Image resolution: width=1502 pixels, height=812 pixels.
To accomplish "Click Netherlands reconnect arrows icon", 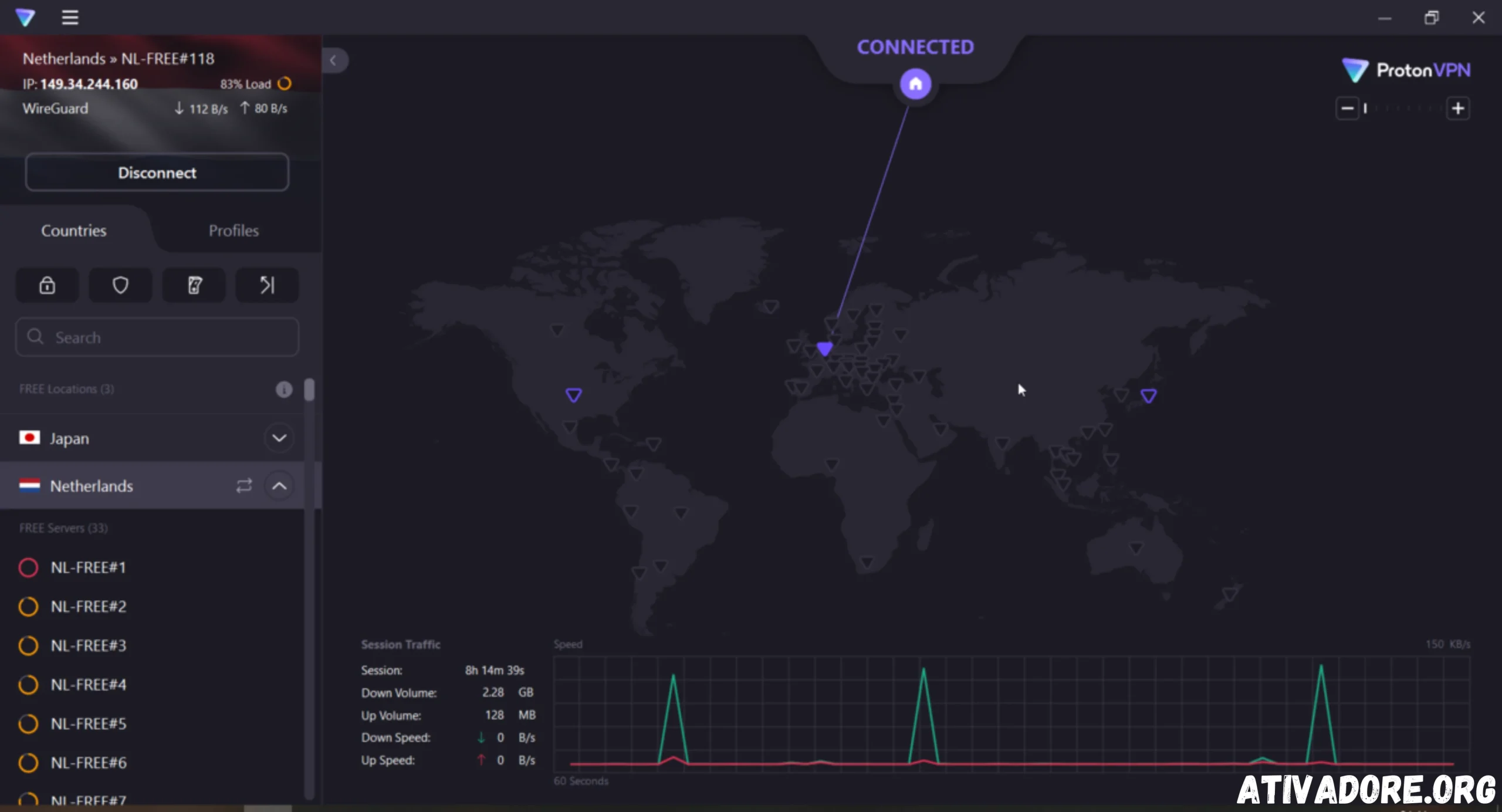I will click(244, 486).
